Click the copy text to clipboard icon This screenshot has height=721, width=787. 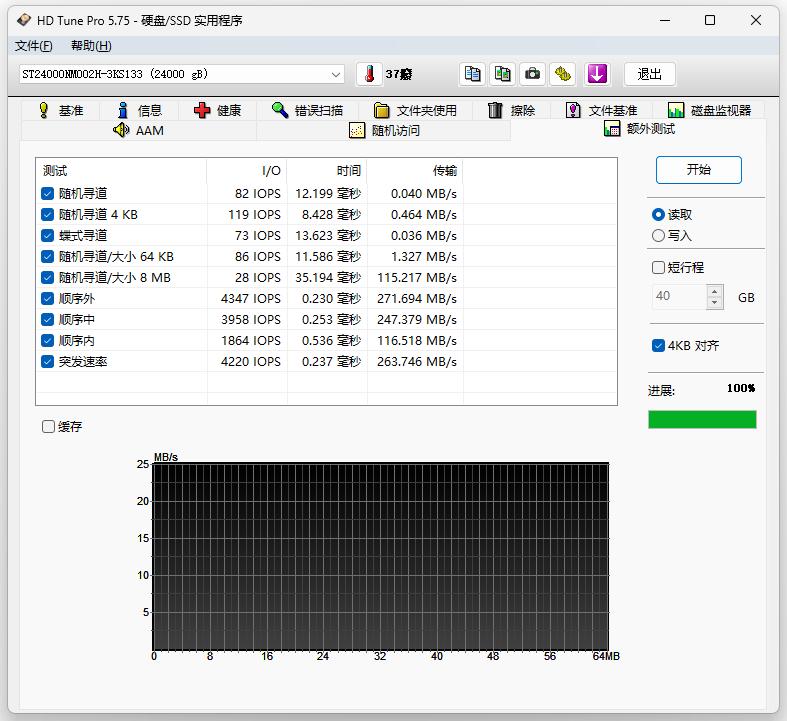pos(473,74)
